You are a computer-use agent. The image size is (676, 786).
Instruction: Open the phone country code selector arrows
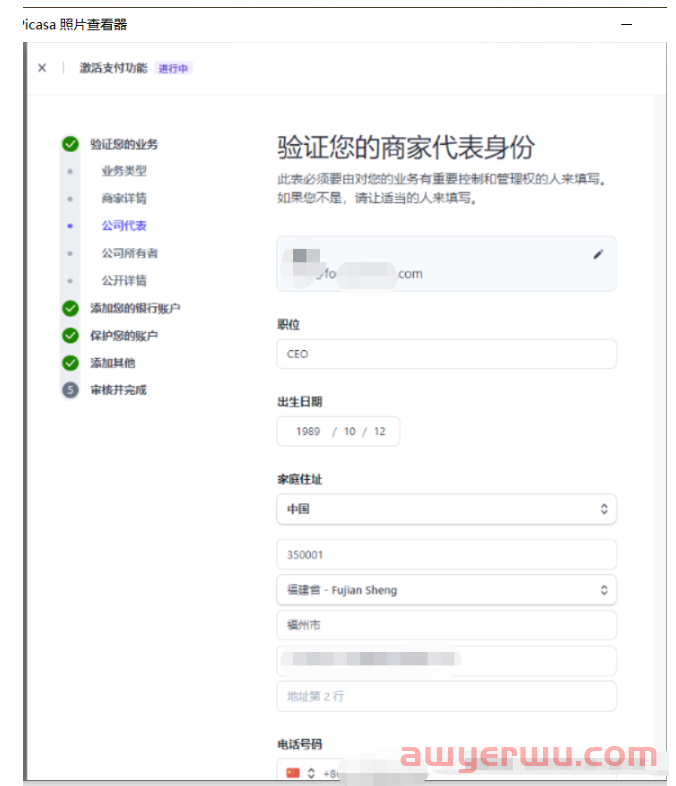point(311,773)
